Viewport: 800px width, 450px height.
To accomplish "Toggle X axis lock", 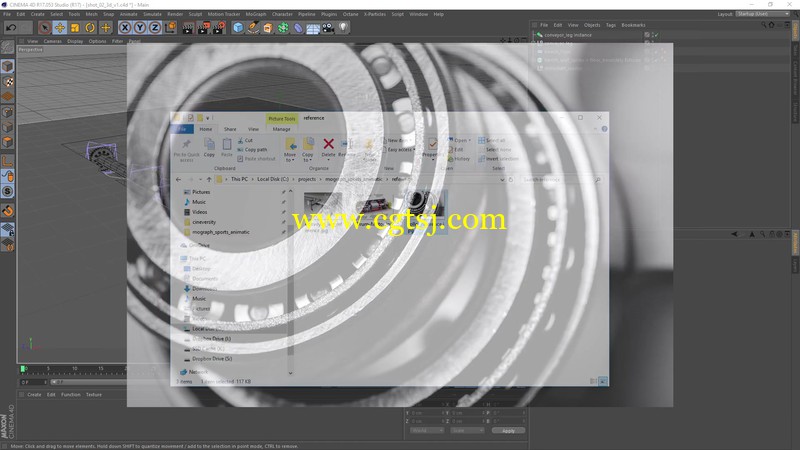I will click(125, 28).
